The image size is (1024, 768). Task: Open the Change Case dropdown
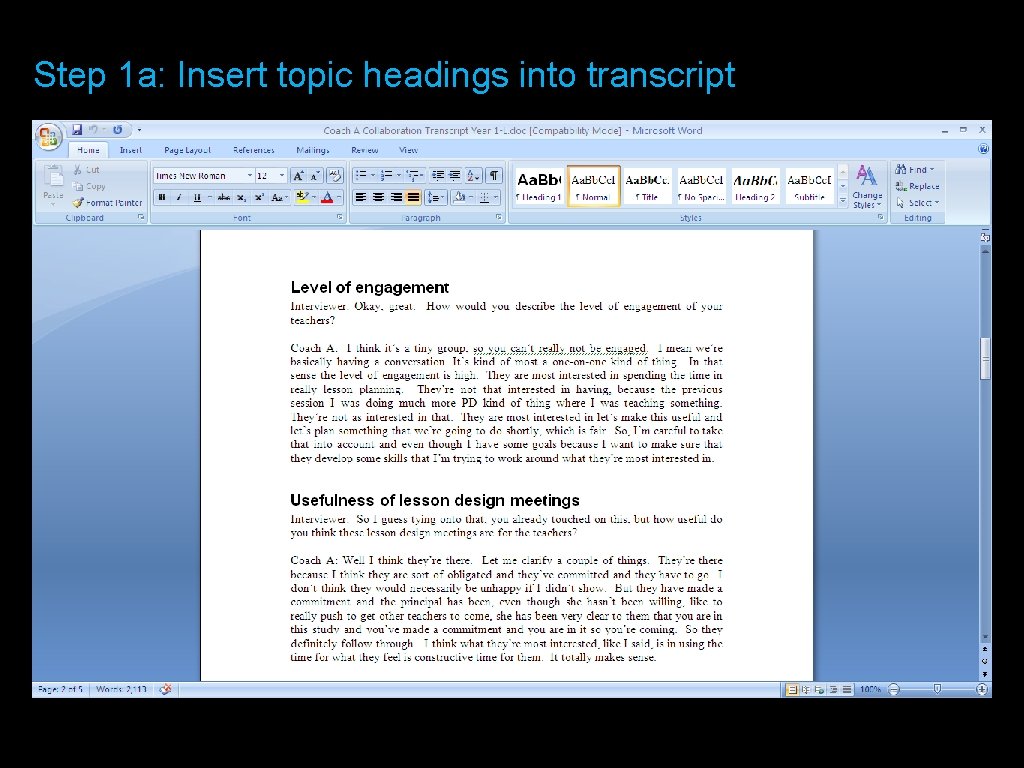pyautogui.click(x=279, y=197)
